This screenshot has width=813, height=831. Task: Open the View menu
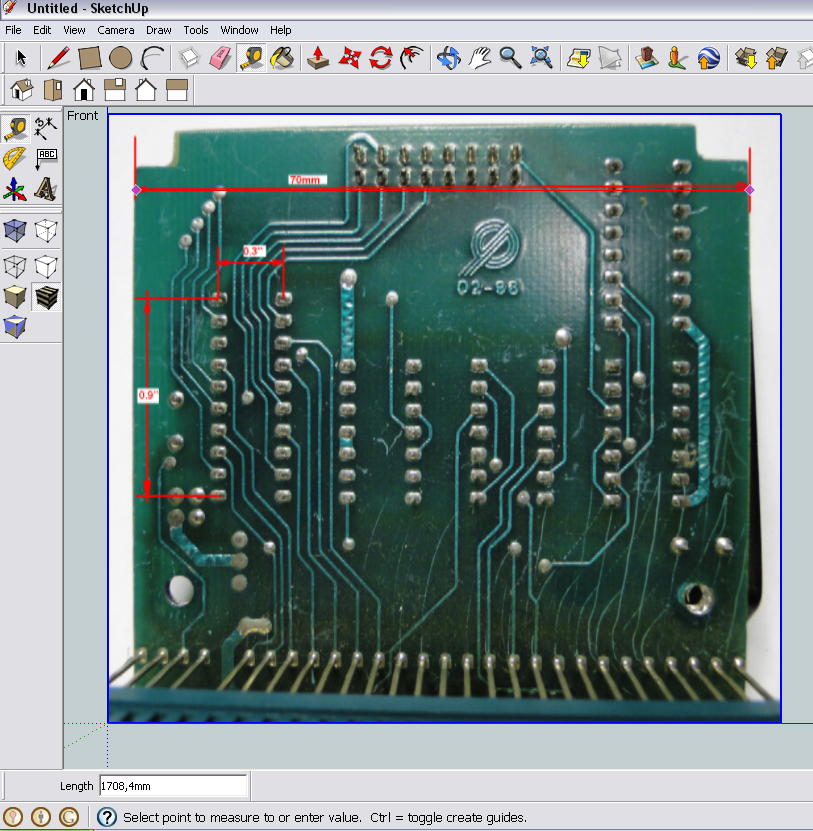tap(74, 30)
